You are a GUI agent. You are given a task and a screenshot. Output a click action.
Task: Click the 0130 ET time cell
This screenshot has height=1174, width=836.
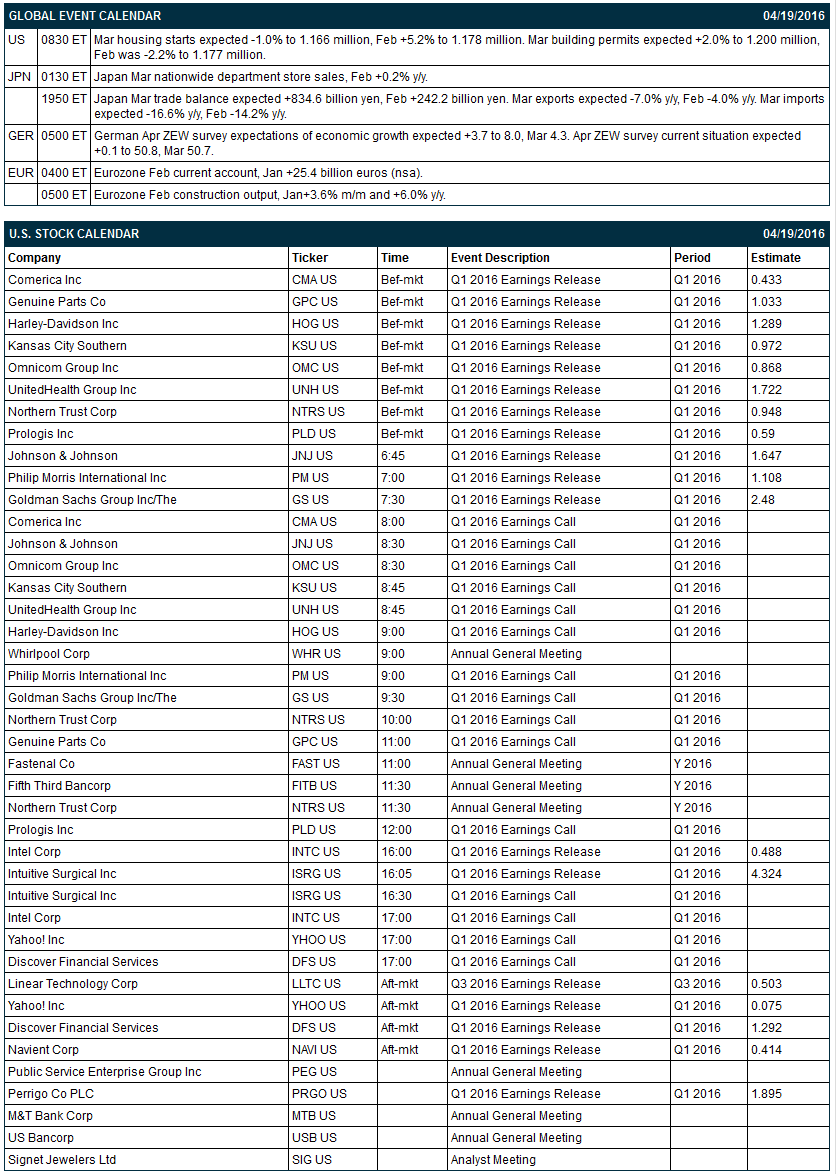pyautogui.click(x=64, y=76)
